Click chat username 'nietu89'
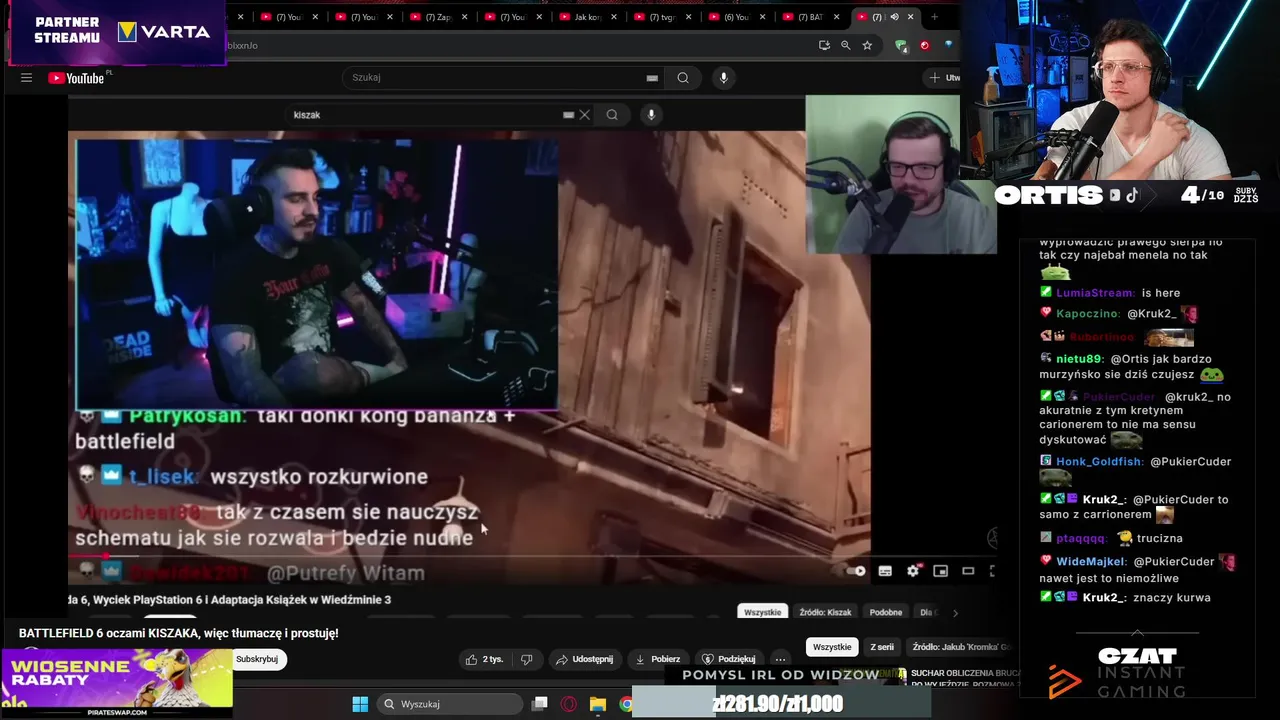The image size is (1280, 720). 1079,359
